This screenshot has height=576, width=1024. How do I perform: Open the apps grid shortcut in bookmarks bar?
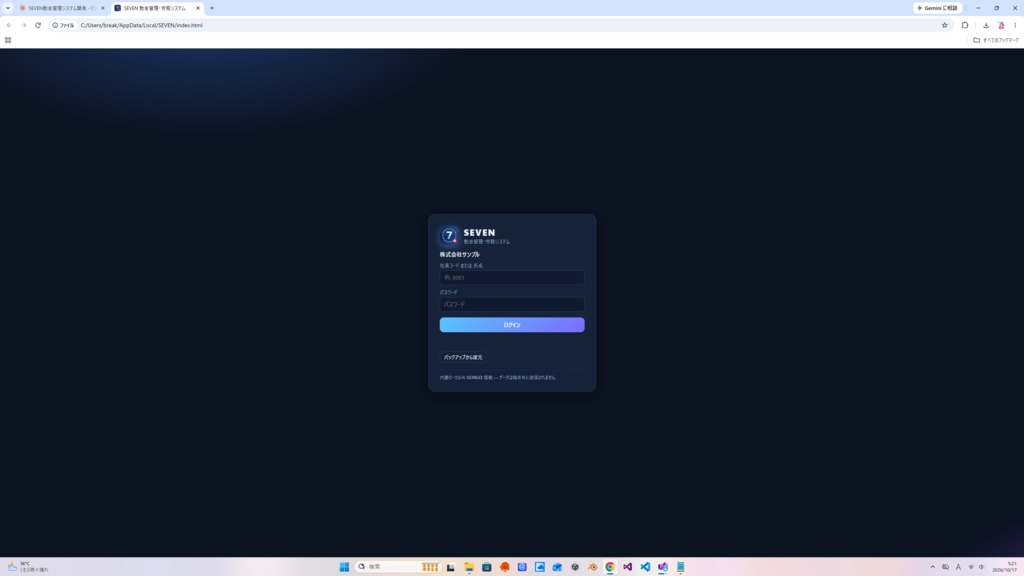pyautogui.click(x=8, y=40)
